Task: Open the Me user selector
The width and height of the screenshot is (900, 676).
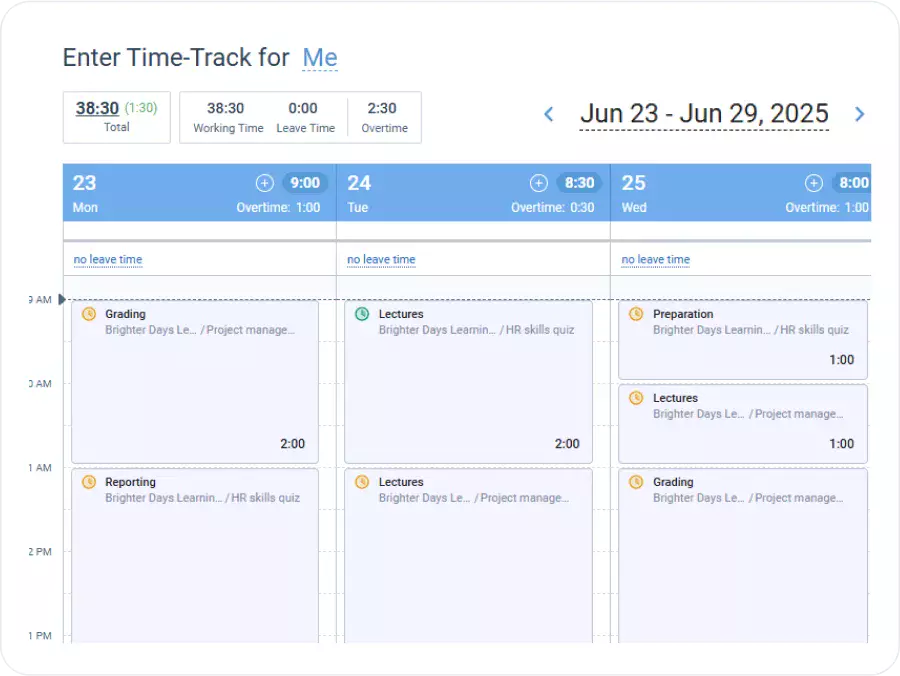Action: (320, 58)
